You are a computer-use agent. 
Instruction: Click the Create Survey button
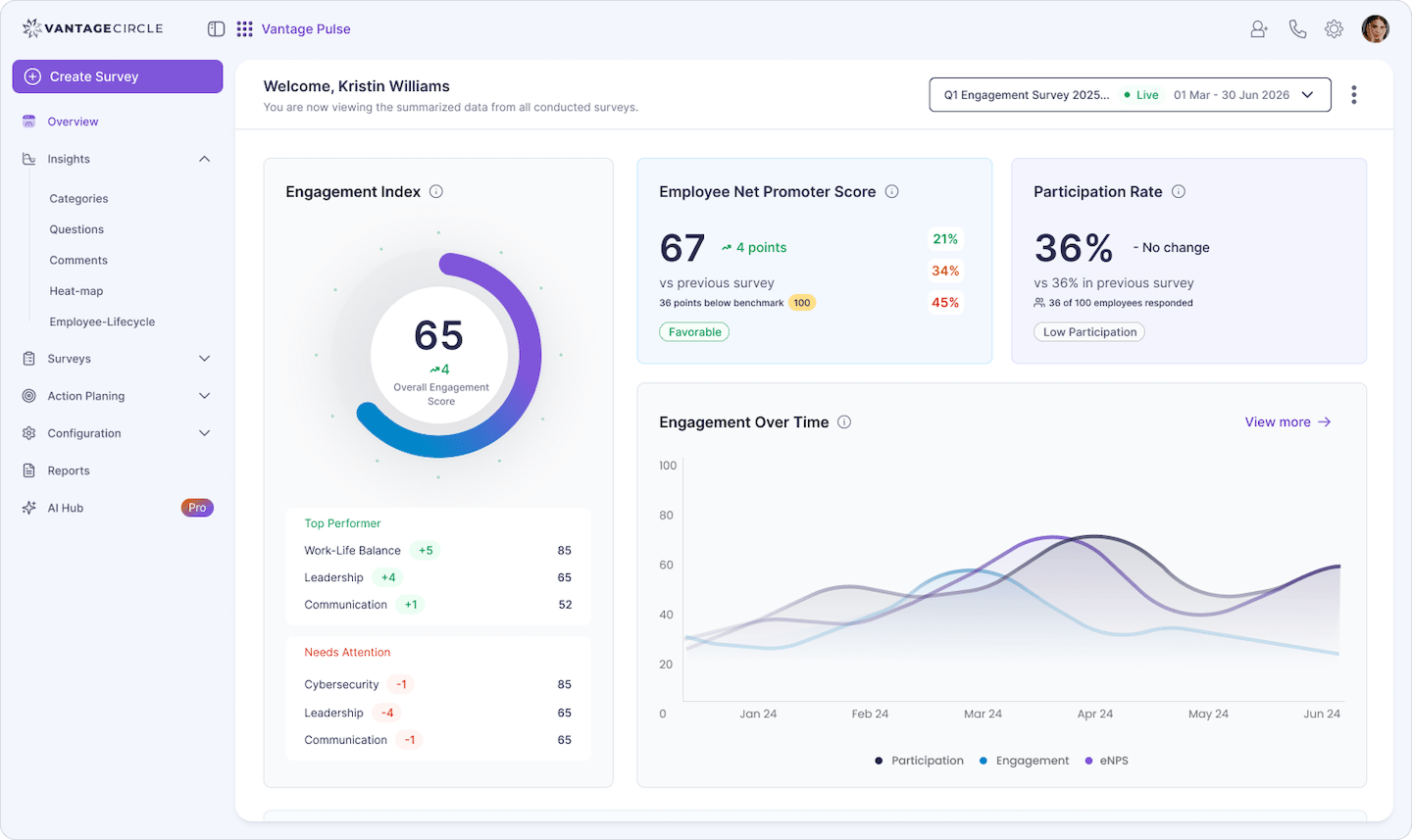pyautogui.click(x=118, y=75)
